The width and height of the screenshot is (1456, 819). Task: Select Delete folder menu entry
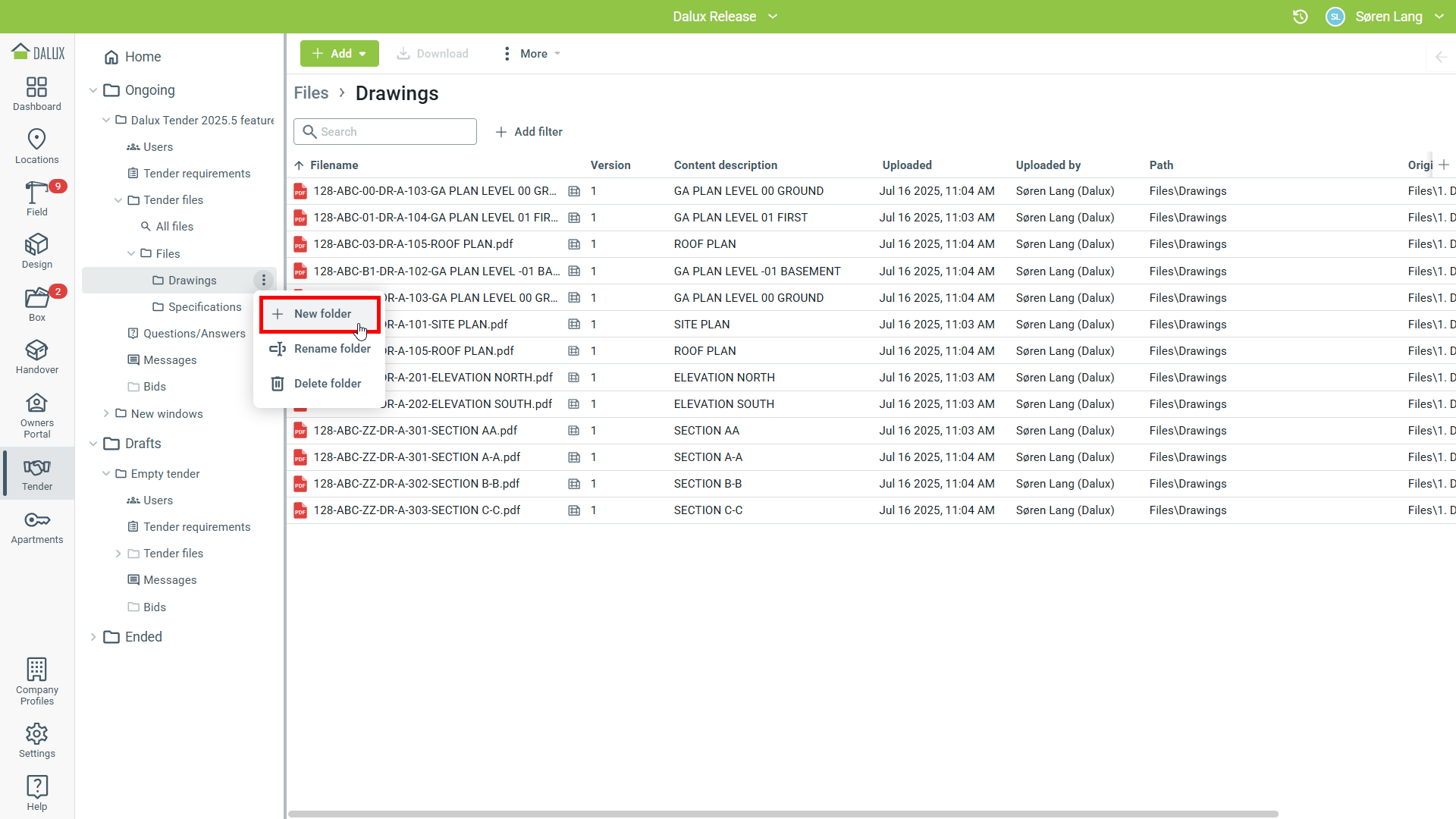(327, 384)
